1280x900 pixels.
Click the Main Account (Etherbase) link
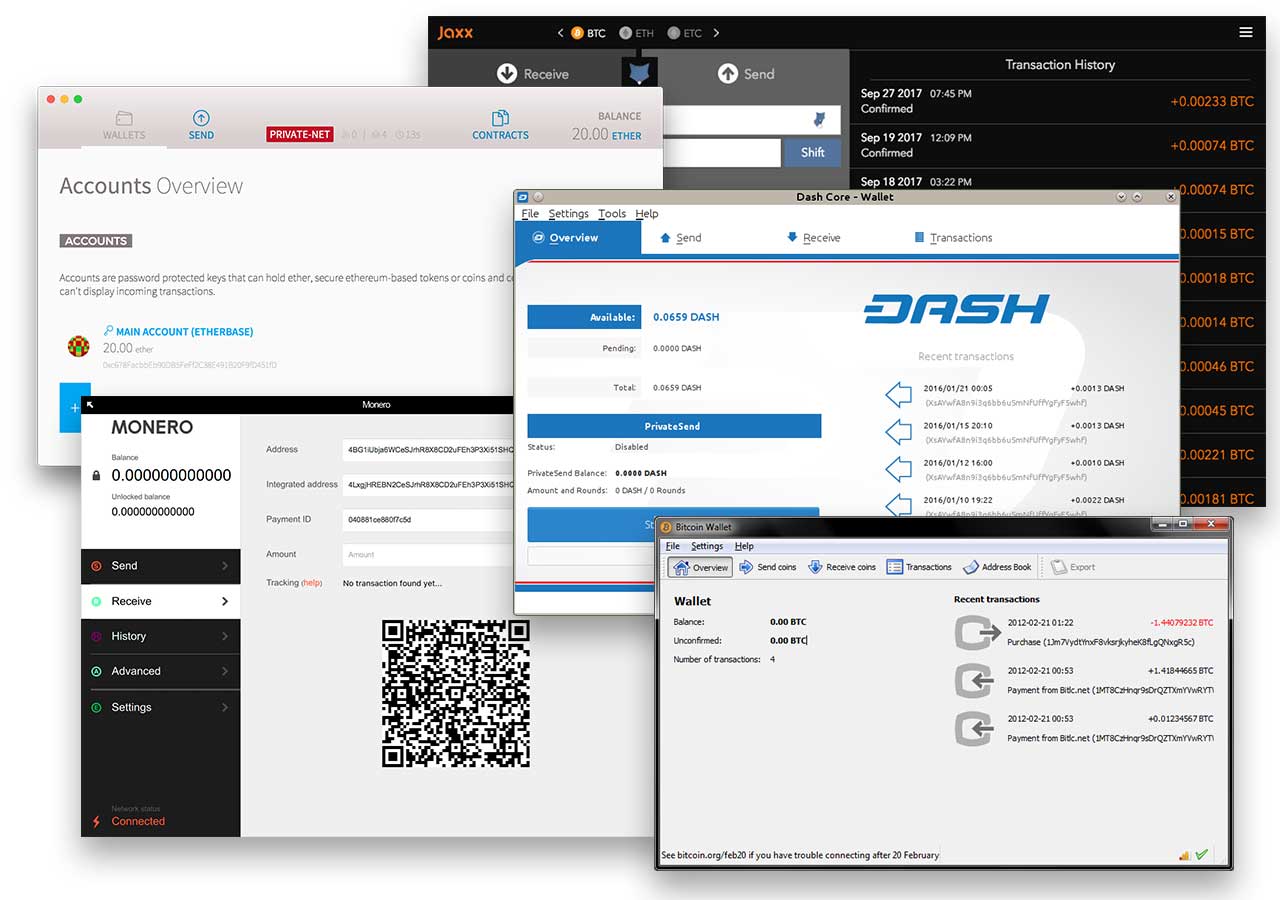tap(184, 332)
